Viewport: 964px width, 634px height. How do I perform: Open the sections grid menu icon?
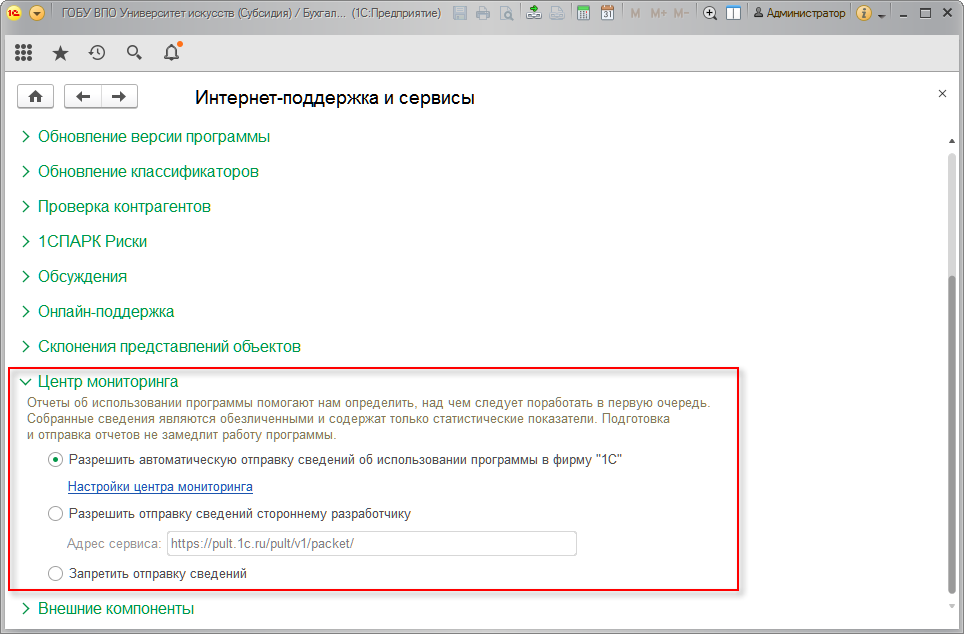[x=23, y=53]
